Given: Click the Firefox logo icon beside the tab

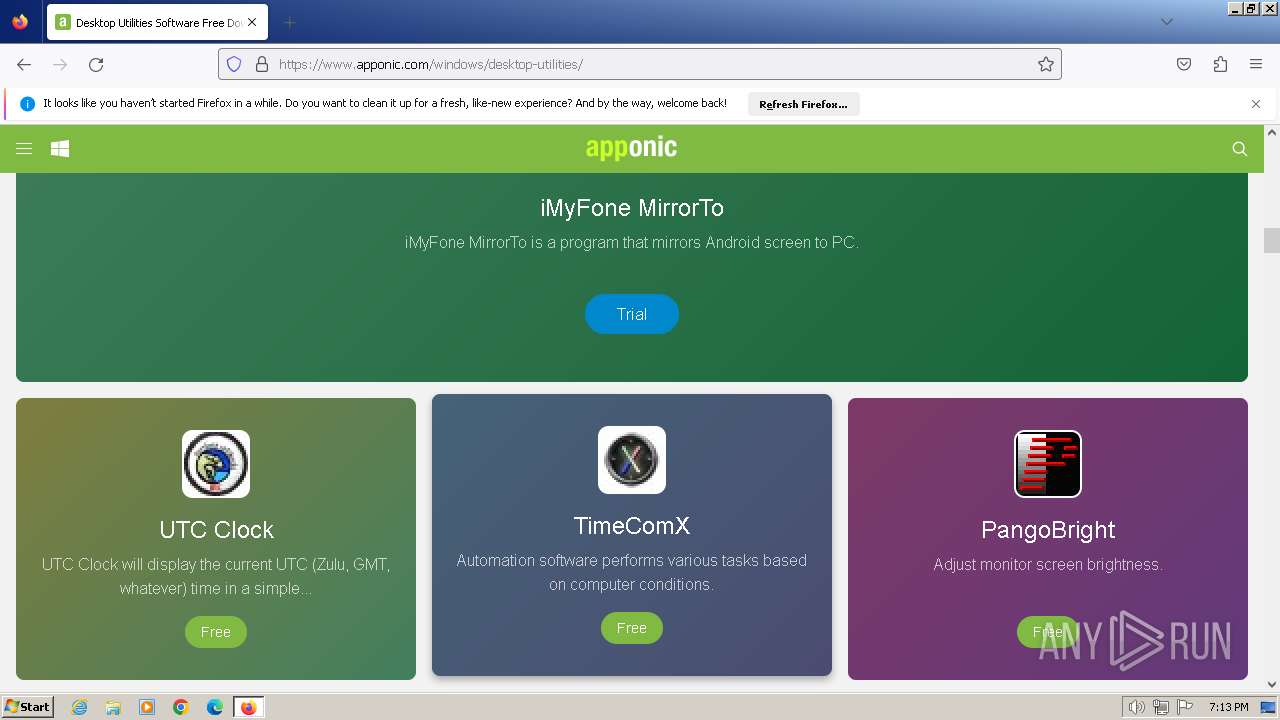Looking at the screenshot, I should pyautogui.click(x=20, y=22).
